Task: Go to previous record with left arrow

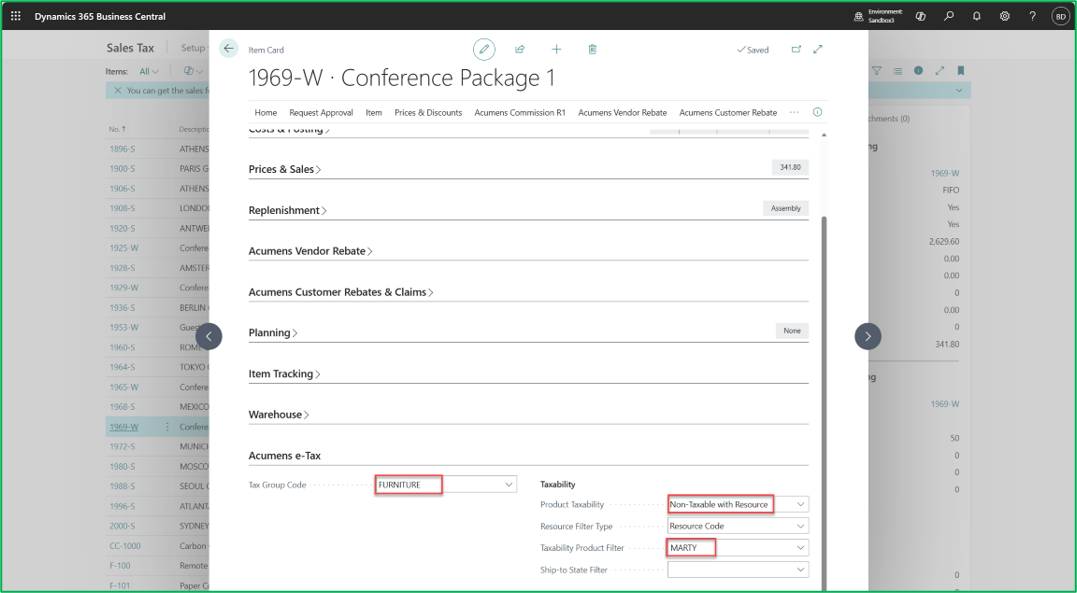Action: point(209,336)
